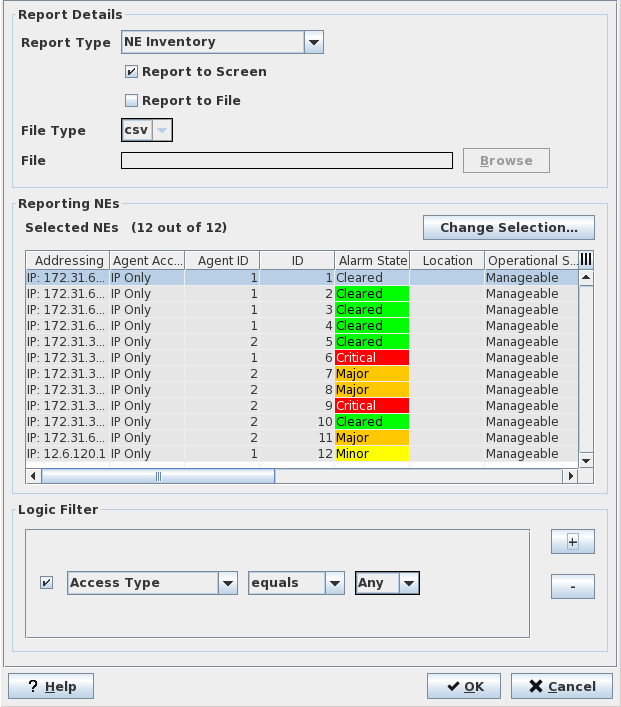Confirm with the OK button
The image size is (621, 707).
click(x=464, y=686)
